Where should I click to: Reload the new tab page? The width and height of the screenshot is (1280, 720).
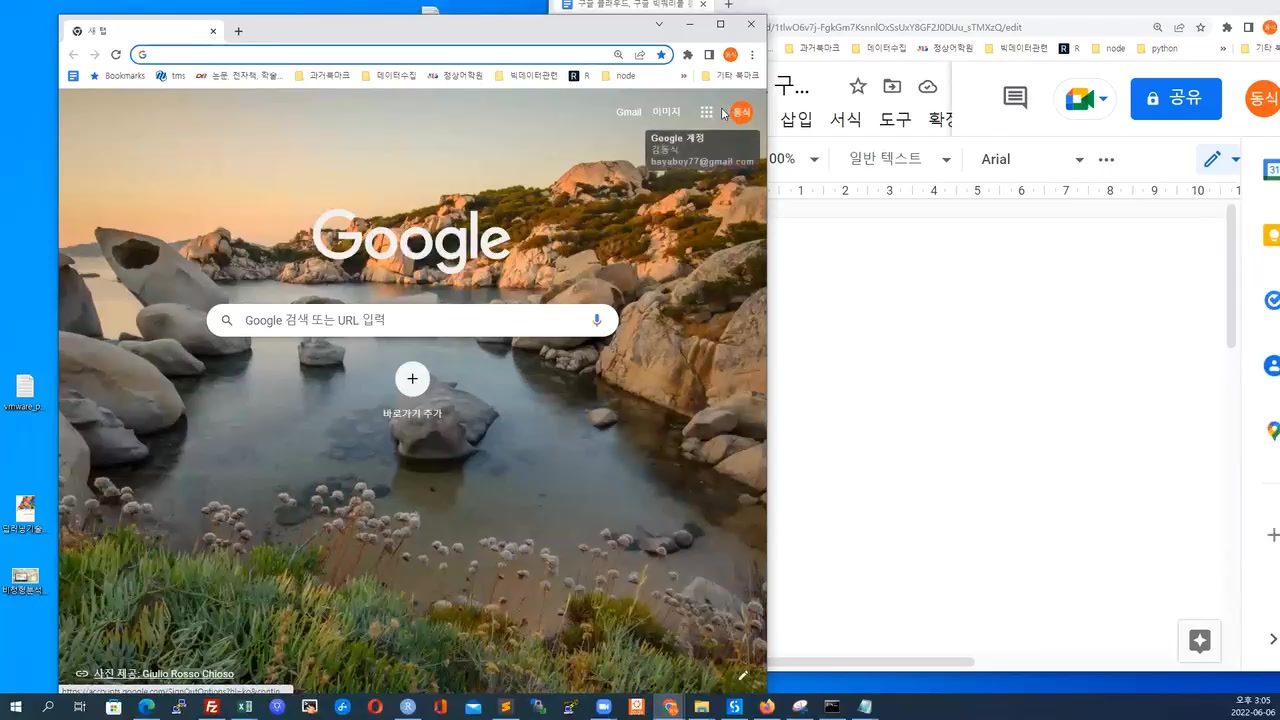point(116,55)
